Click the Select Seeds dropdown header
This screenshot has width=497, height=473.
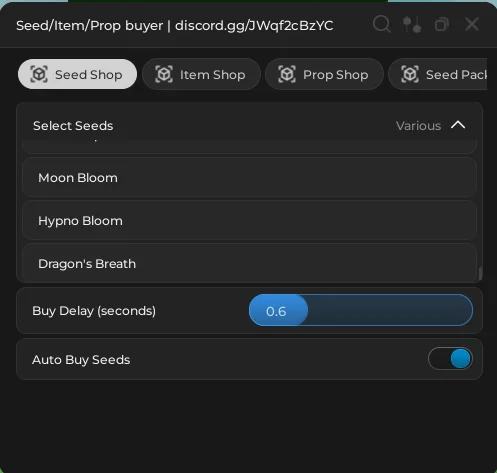pyautogui.click(x=249, y=126)
